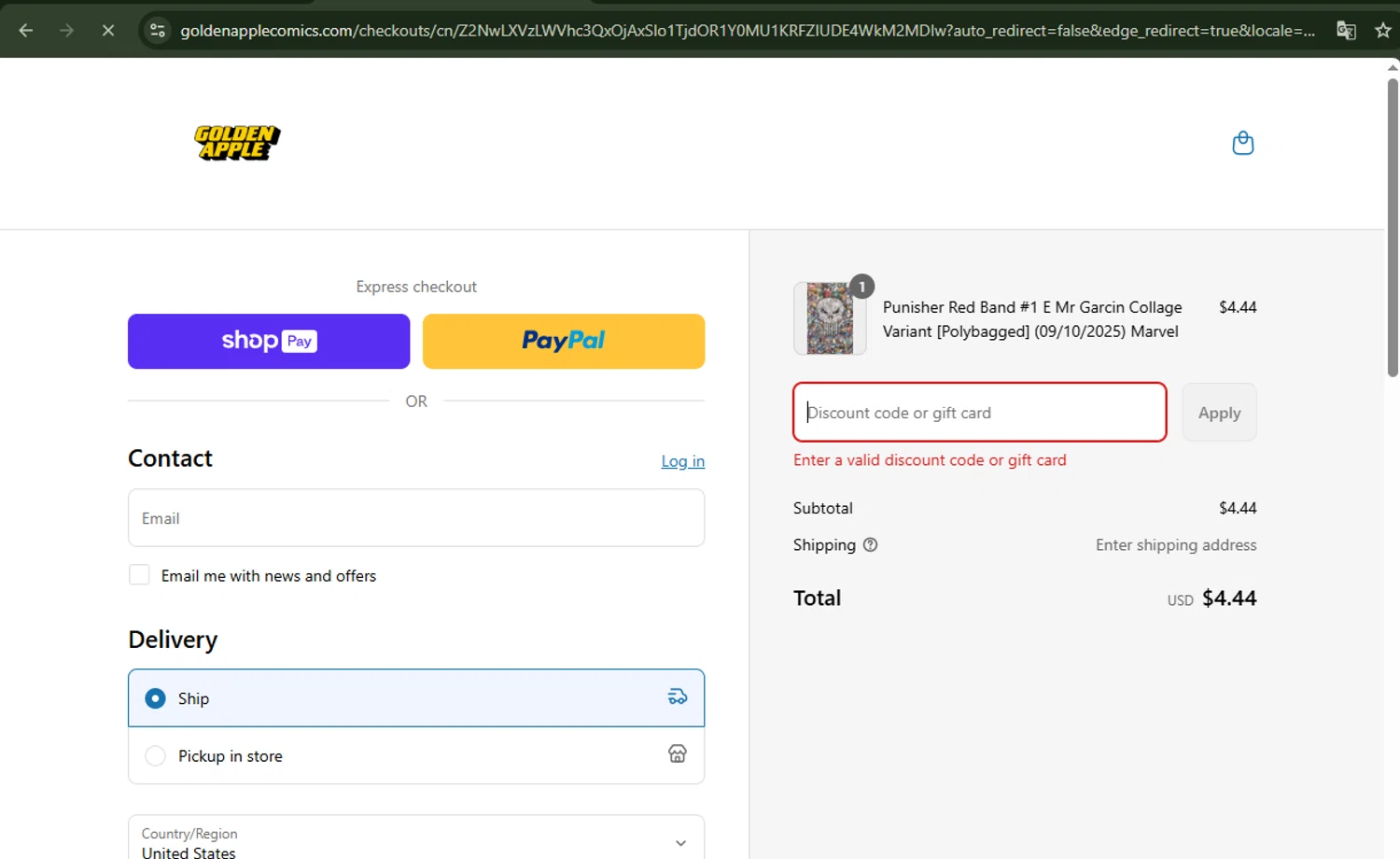Apply the discount code
This screenshot has height=859, width=1400.
1219,412
